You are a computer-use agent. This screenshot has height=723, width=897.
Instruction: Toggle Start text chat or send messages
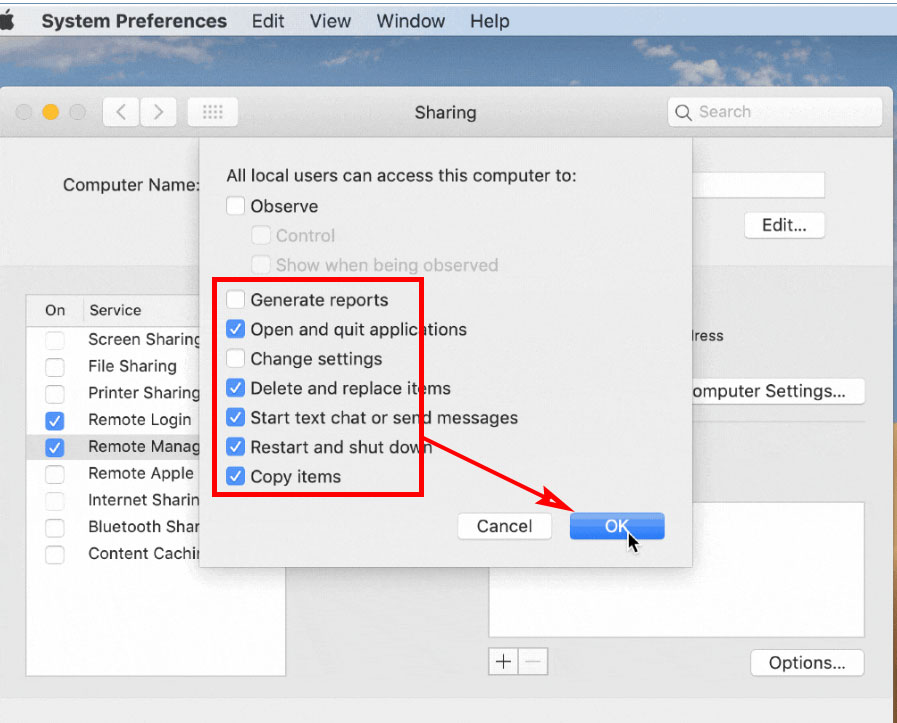pos(235,417)
